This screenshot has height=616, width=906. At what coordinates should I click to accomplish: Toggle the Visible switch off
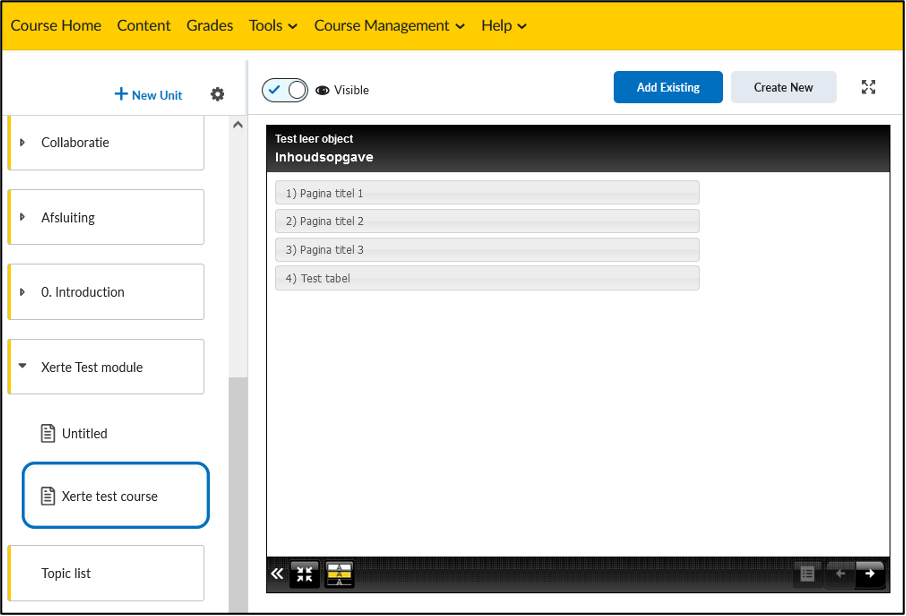(285, 90)
